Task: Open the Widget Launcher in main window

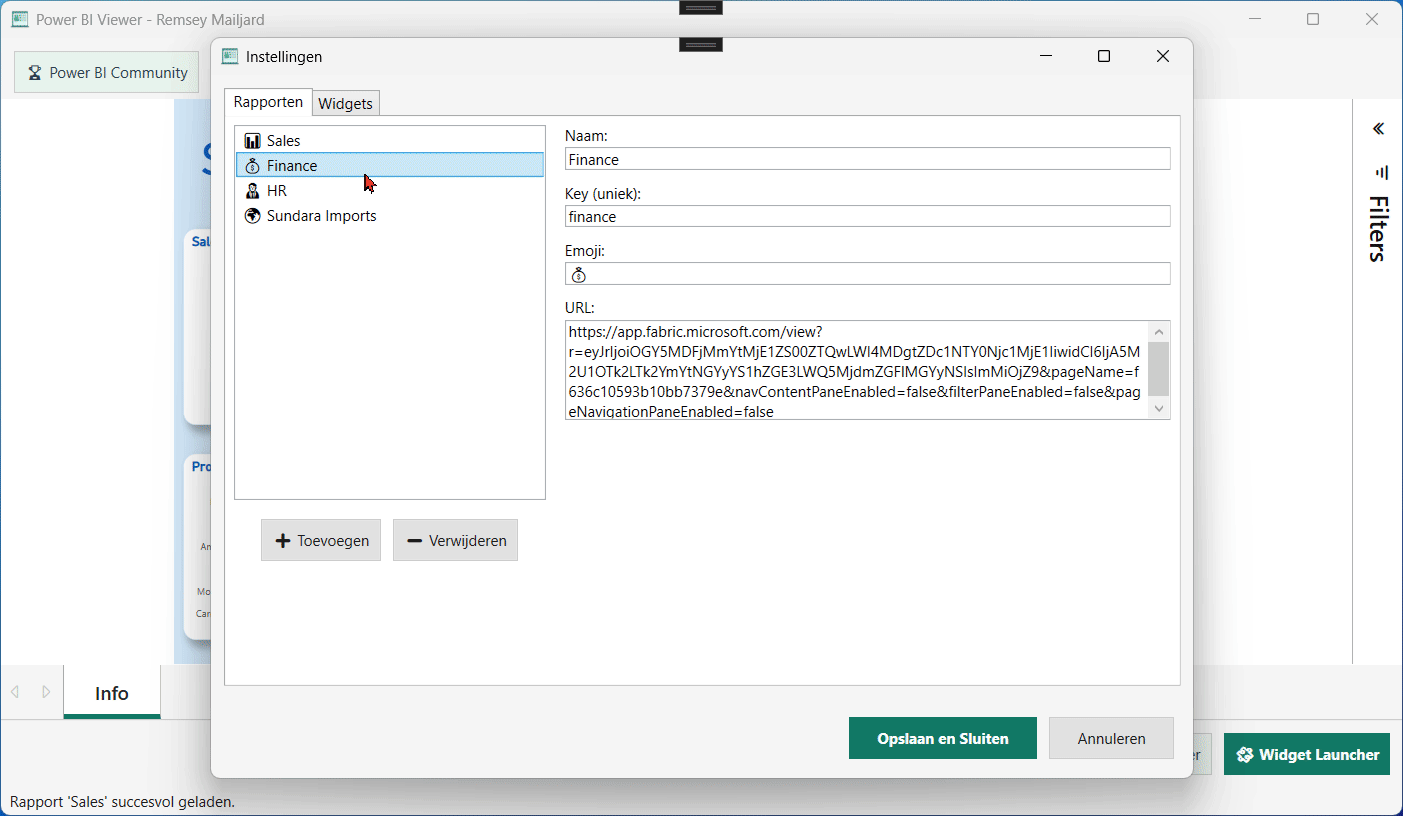Action: click(x=1307, y=755)
